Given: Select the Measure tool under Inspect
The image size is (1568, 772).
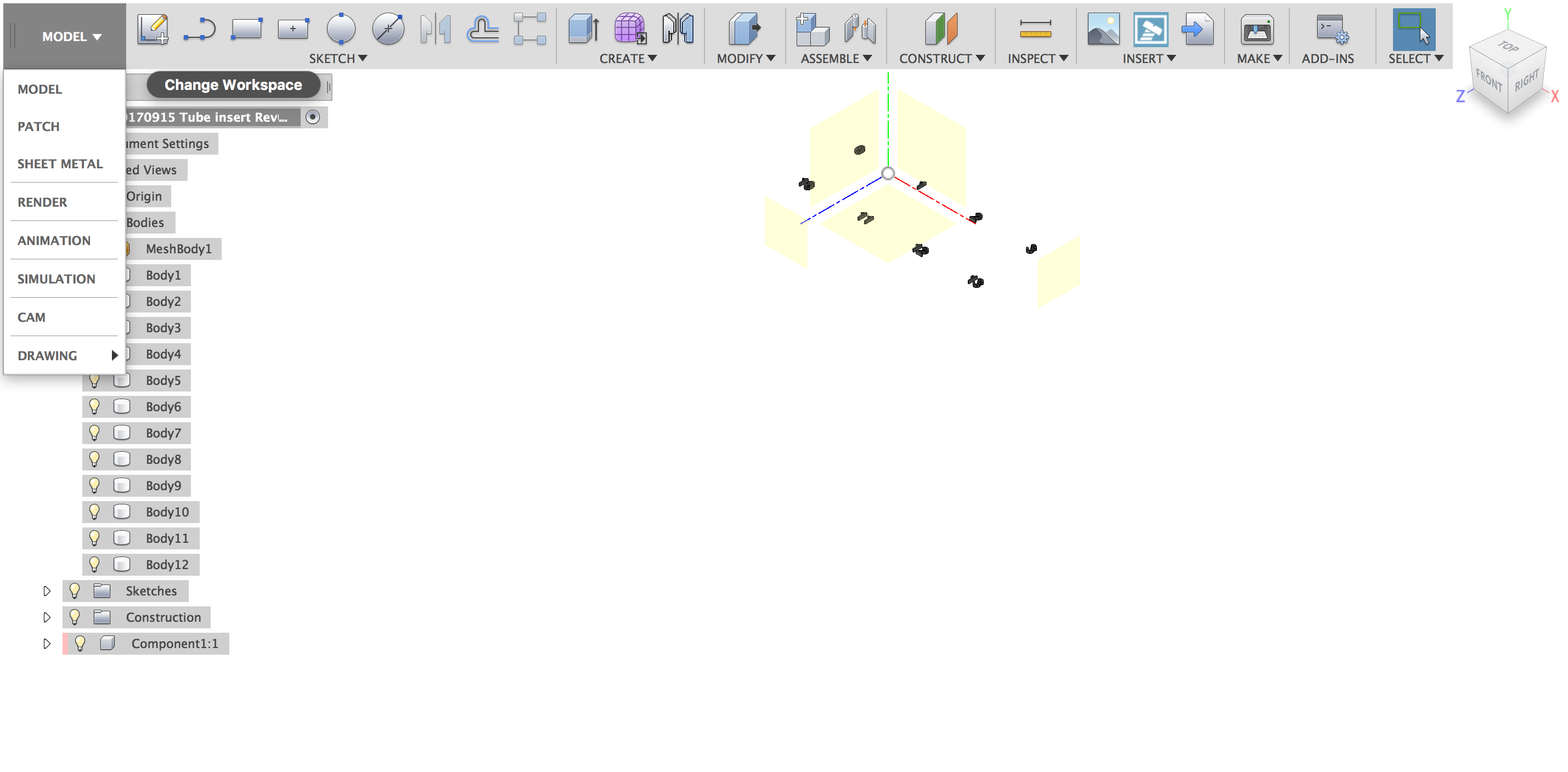Looking at the screenshot, I should tap(1035, 29).
